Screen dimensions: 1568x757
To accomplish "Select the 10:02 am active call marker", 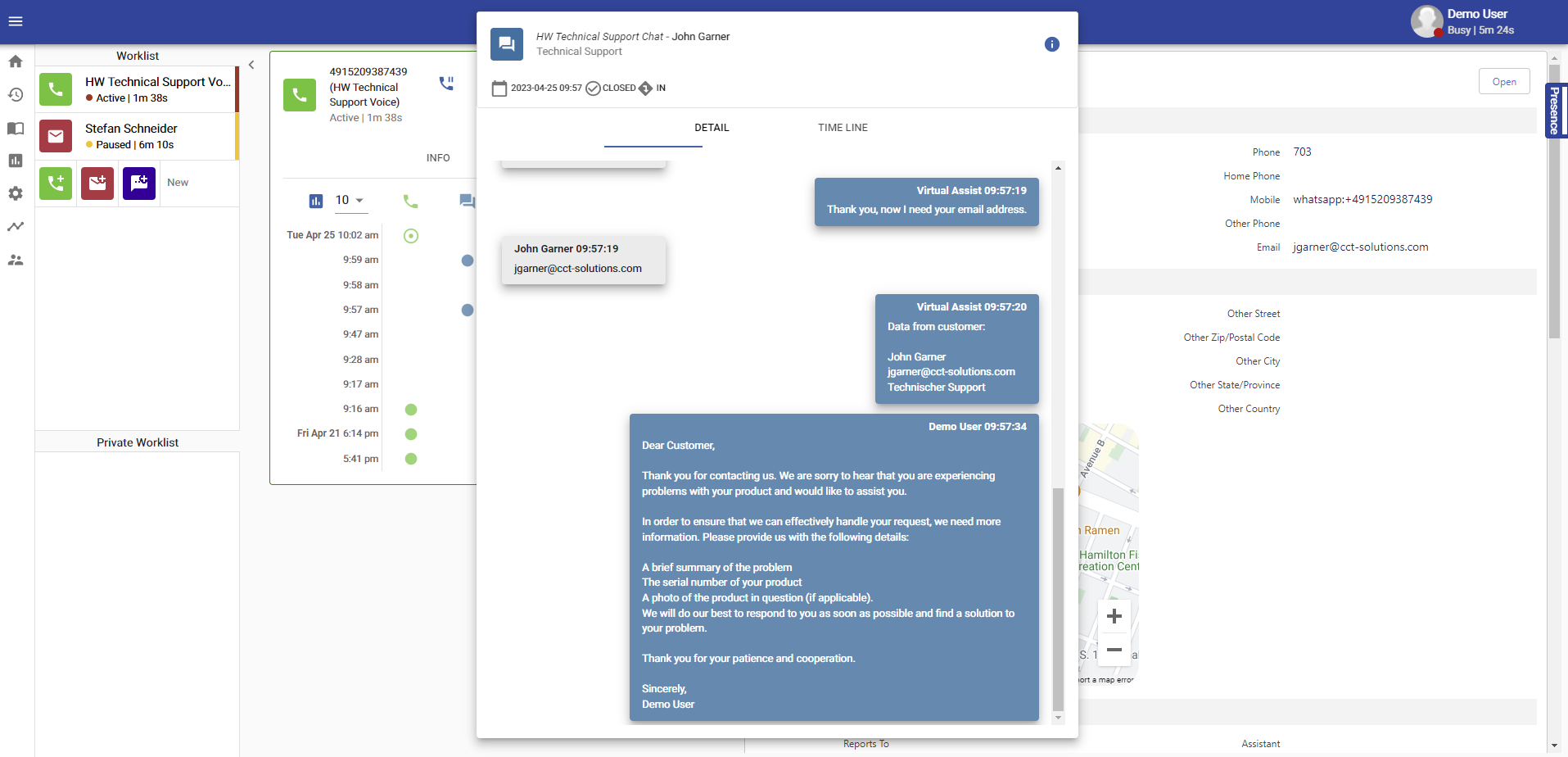I will (x=411, y=236).
